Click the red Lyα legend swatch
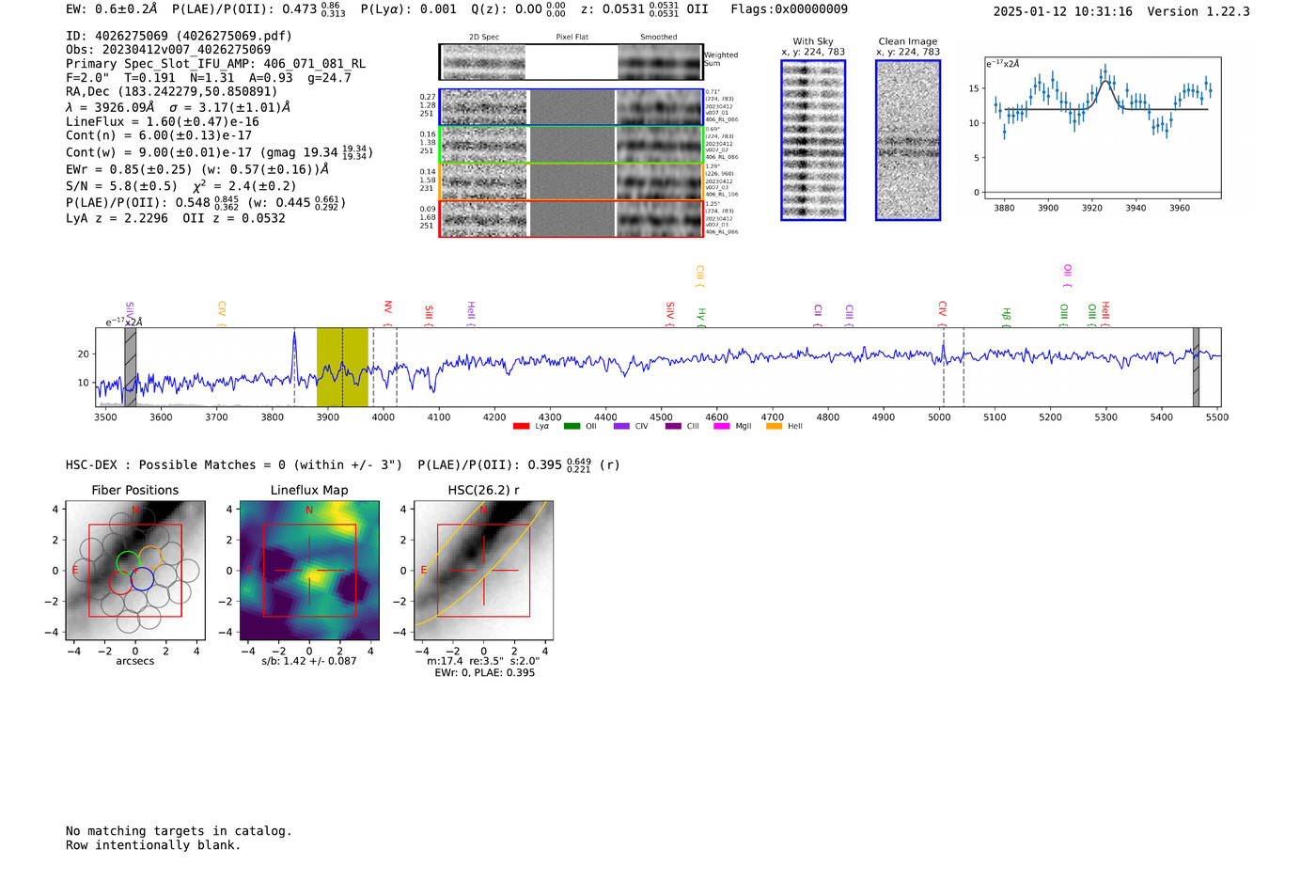Viewport: 1316px width, 896px height. 521,426
